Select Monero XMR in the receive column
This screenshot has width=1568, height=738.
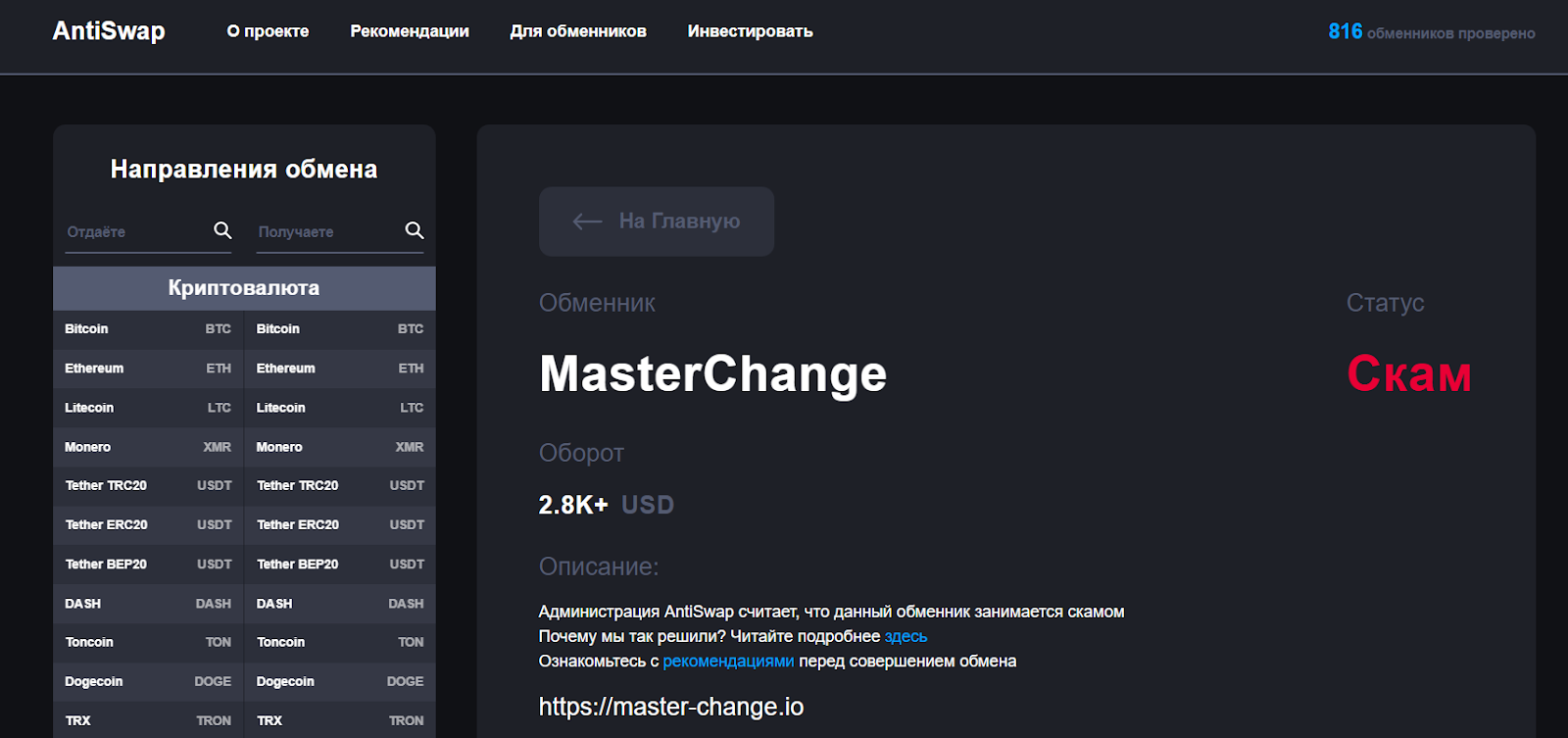tap(340, 447)
